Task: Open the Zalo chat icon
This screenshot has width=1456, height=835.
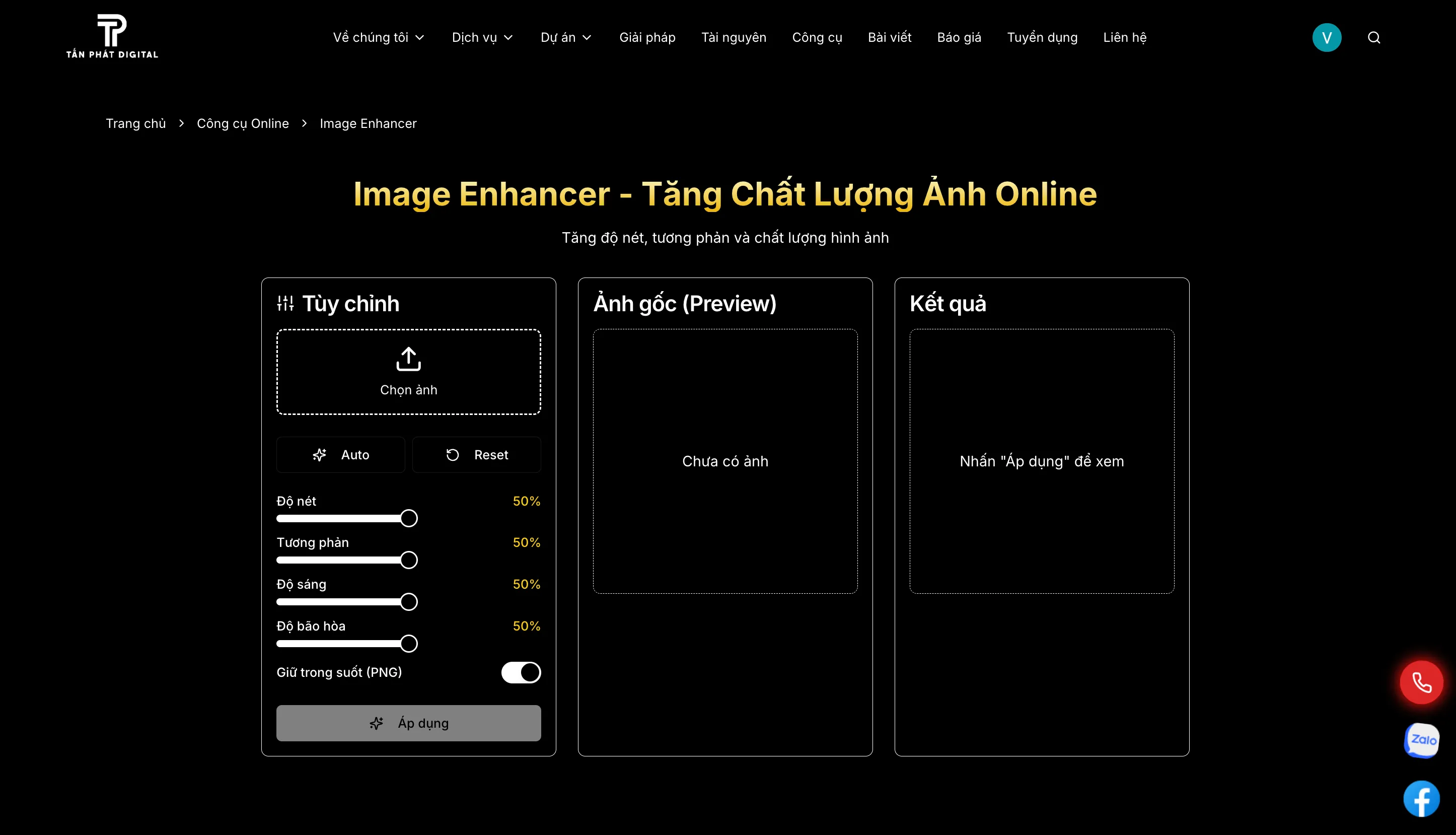Action: (x=1422, y=740)
